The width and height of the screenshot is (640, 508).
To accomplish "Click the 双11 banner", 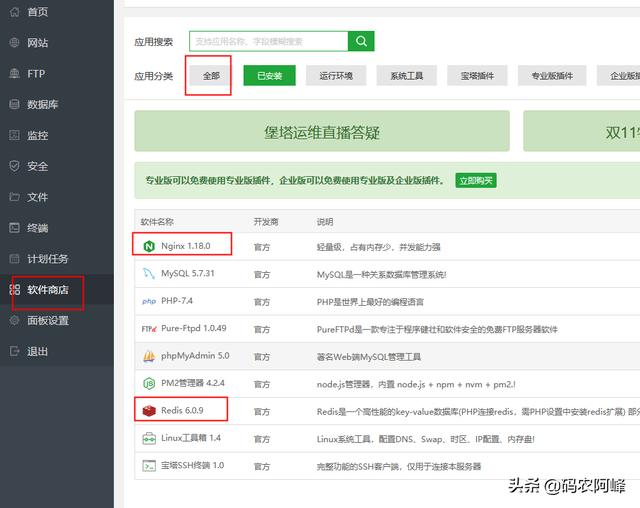I will [x=582, y=131].
